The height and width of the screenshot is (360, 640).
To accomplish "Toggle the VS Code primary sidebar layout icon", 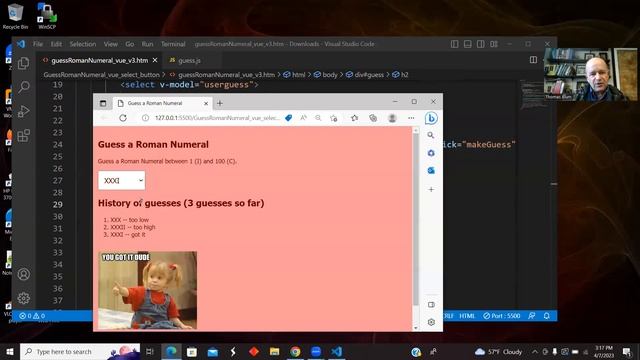I will click(454, 44).
